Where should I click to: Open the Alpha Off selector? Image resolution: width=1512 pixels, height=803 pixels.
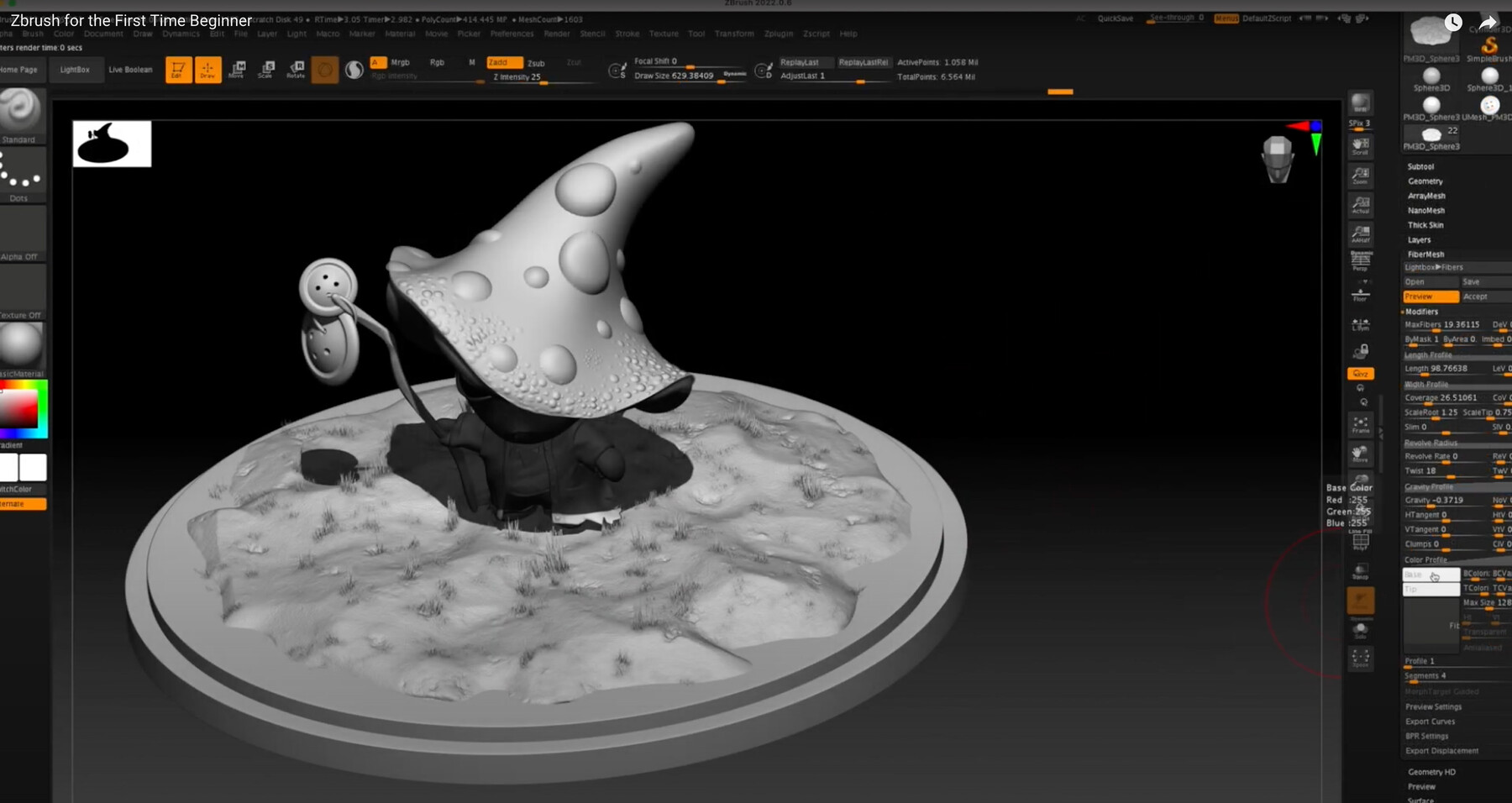[21, 233]
